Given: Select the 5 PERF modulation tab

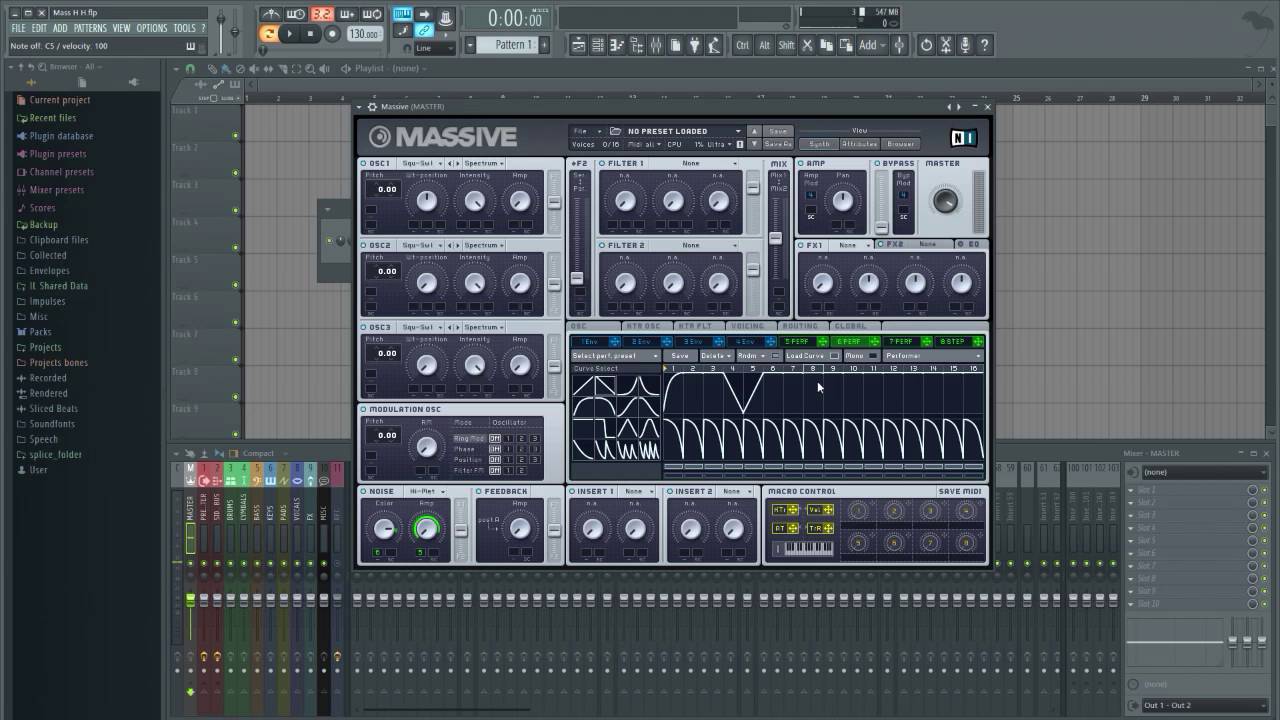Looking at the screenshot, I should tap(797, 342).
